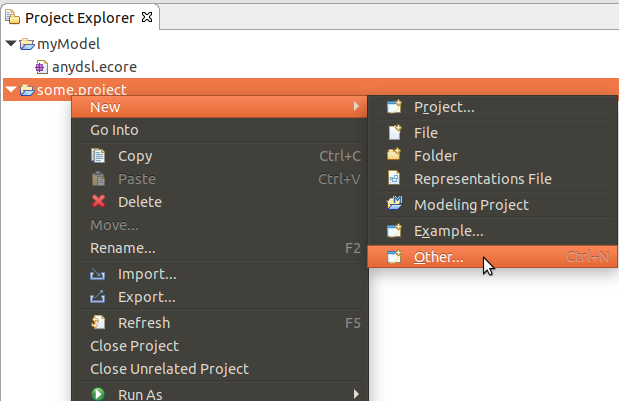This screenshot has width=619, height=401.
Task: Click Close Unrelated Project menu entry
Action: (169, 369)
